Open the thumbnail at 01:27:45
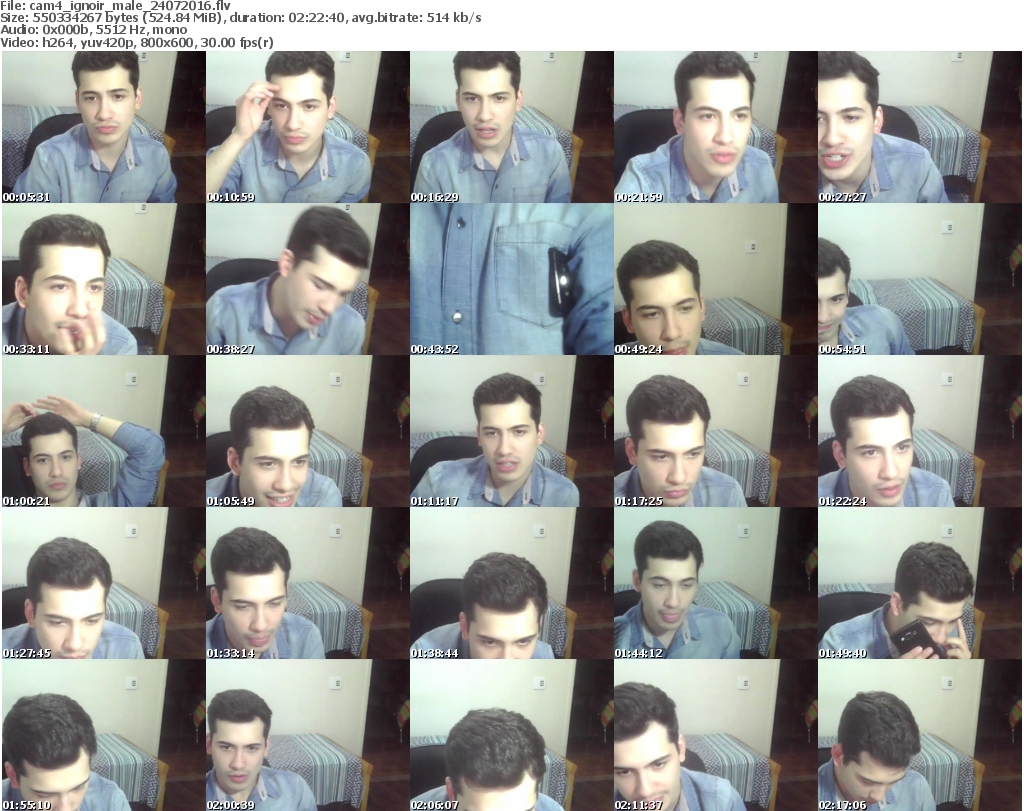Image resolution: width=1024 pixels, height=811 pixels. (x=103, y=583)
